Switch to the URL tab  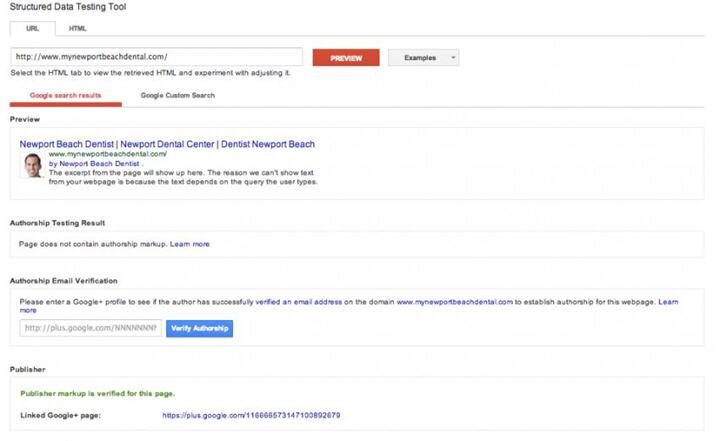(x=33, y=28)
